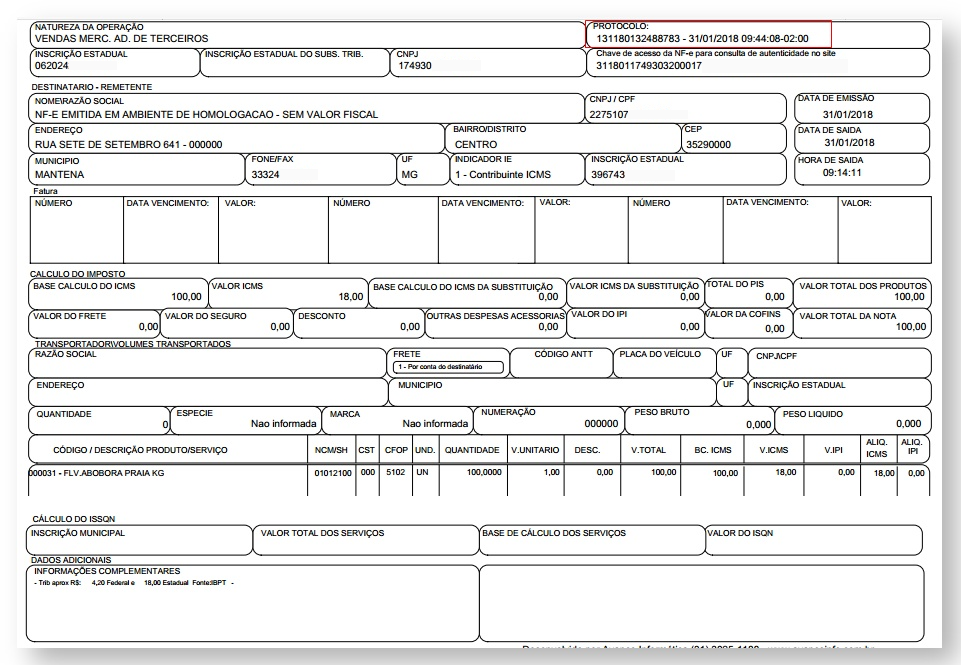Click the Data de Saída date value
The height and width of the screenshot is (665, 961).
pyautogui.click(x=849, y=143)
